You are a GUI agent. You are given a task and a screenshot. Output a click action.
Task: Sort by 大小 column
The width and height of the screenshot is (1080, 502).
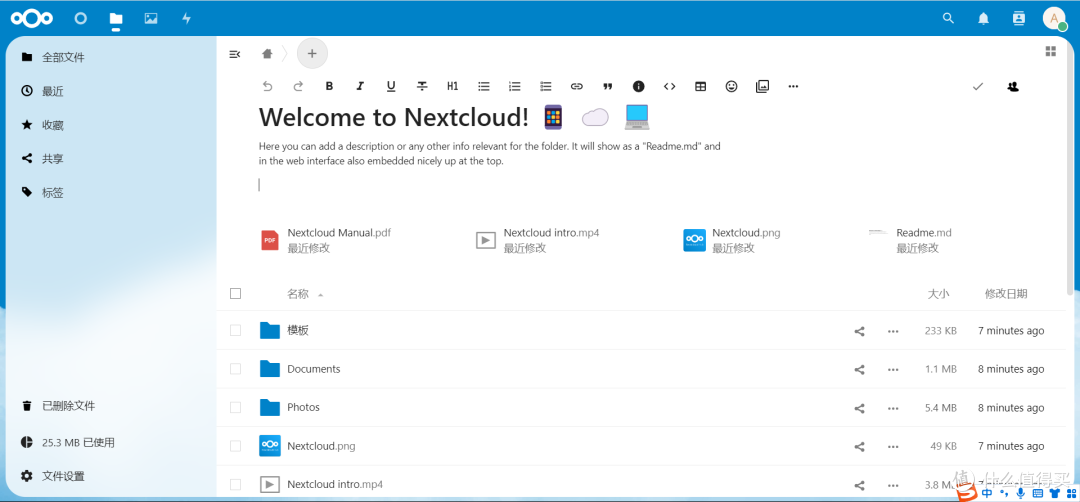(938, 294)
